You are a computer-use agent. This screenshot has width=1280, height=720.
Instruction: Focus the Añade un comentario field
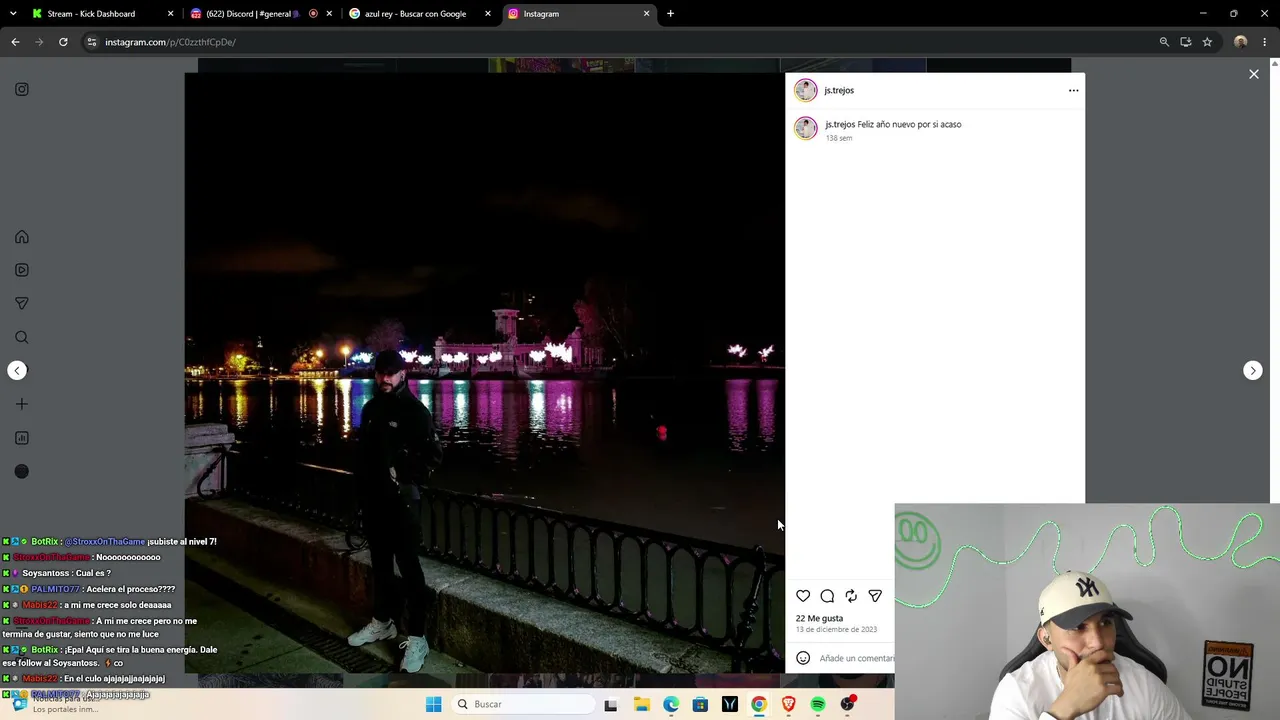click(856, 658)
